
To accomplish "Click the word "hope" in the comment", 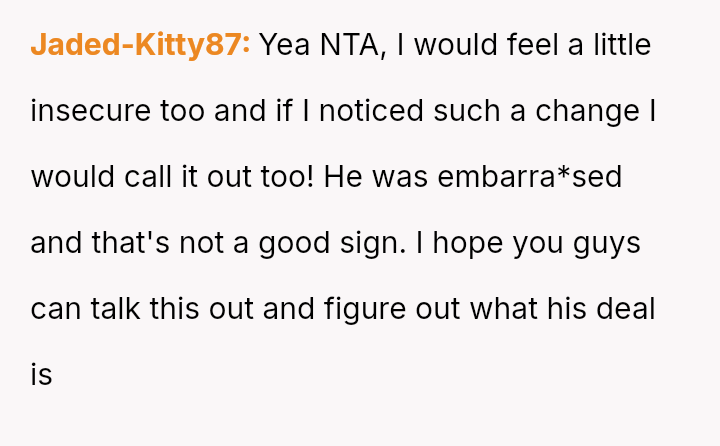I will pos(468,243).
